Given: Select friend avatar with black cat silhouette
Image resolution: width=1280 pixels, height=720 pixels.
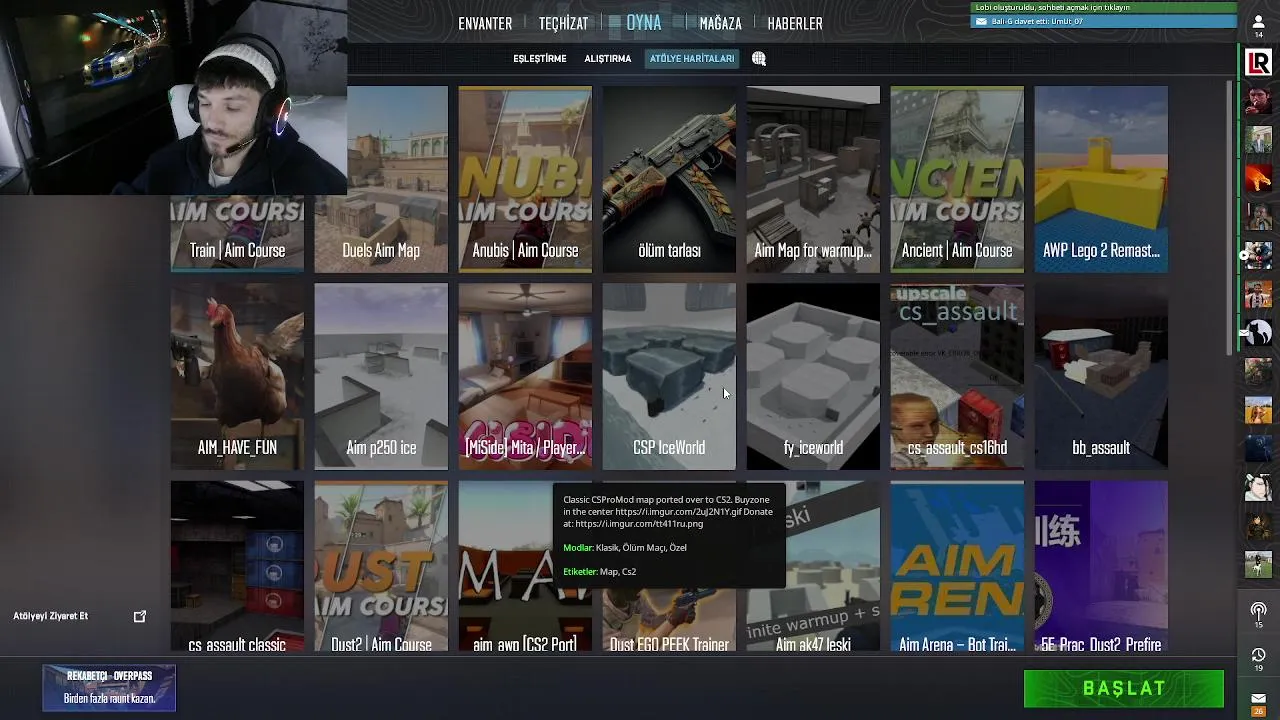Looking at the screenshot, I should [1258, 332].
